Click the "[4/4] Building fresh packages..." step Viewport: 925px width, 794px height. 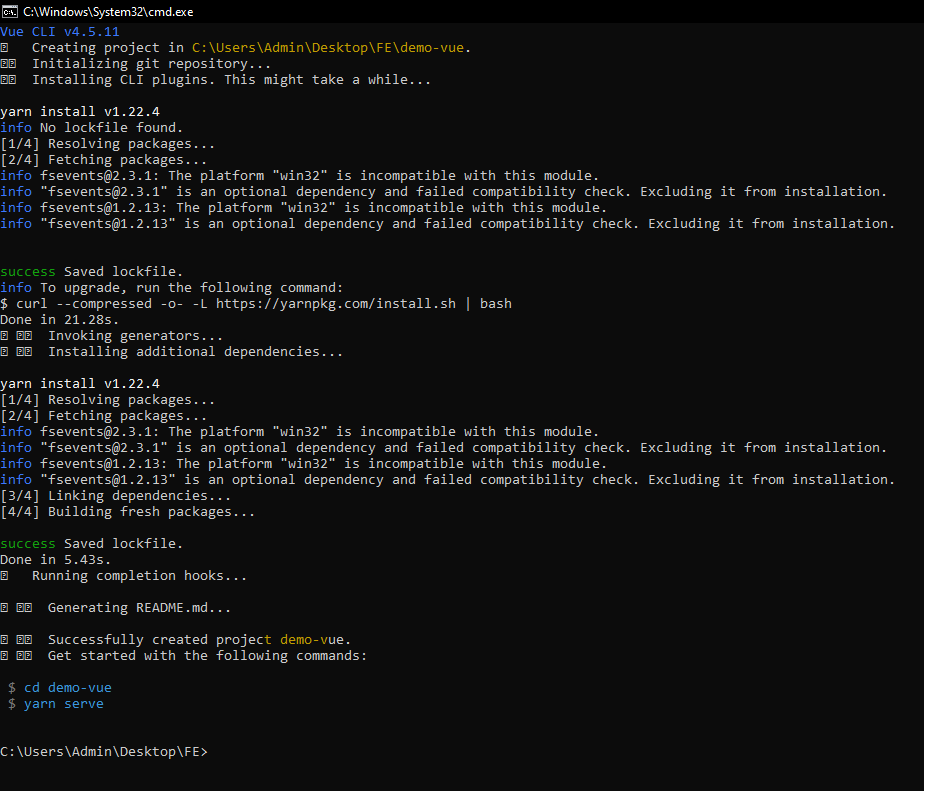pyautogui.click(x=128, y=512)
